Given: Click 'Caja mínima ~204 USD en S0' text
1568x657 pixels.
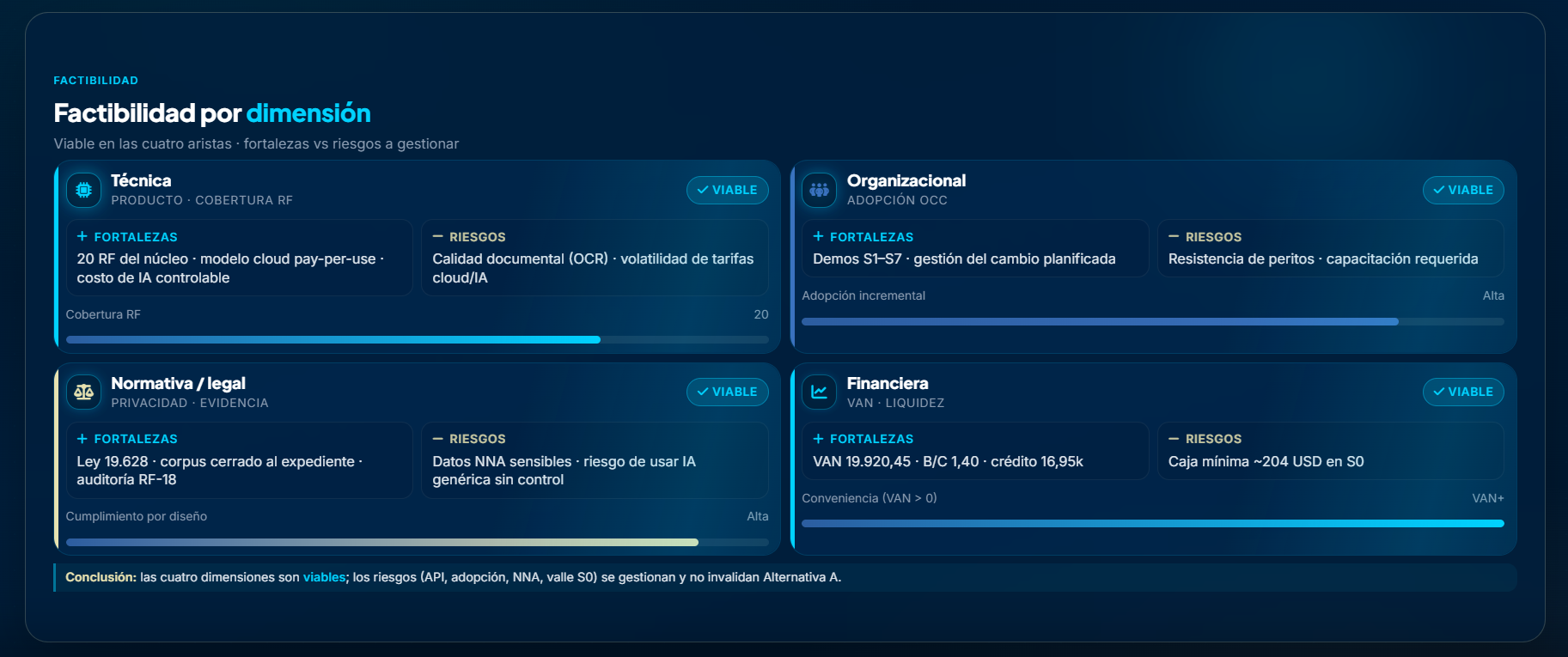Looking at the screenshot, I should click(1266, 461).
